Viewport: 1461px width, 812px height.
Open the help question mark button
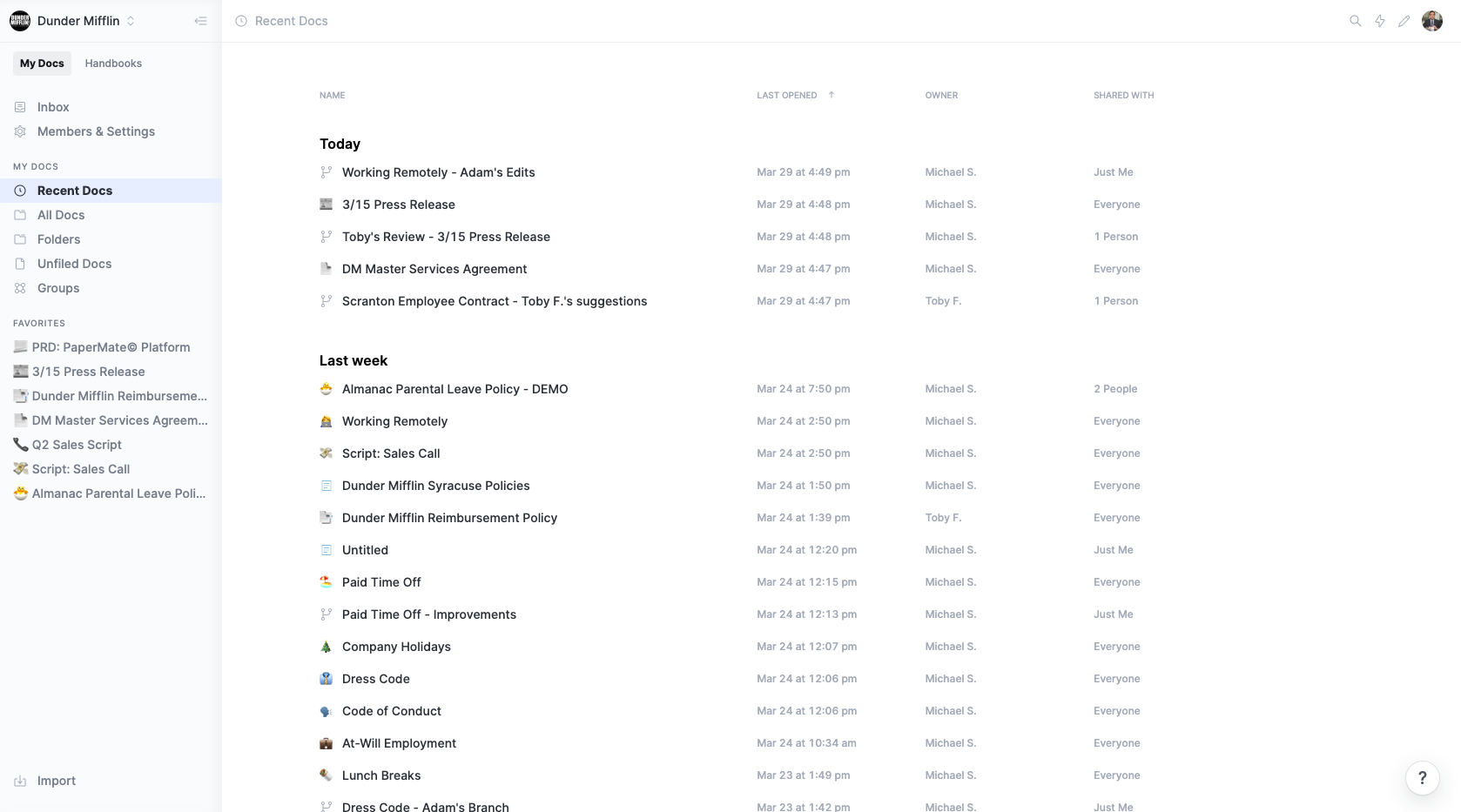[x=1423, y=778]
